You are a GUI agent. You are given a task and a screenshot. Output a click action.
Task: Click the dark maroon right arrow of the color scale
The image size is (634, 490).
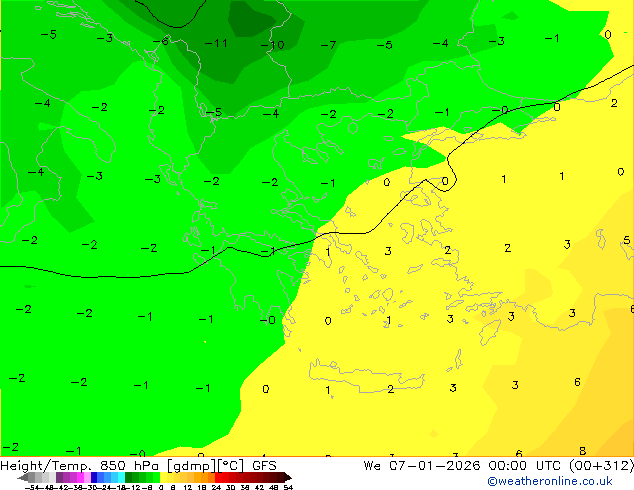pyautogui.click(x=287, y=477)
